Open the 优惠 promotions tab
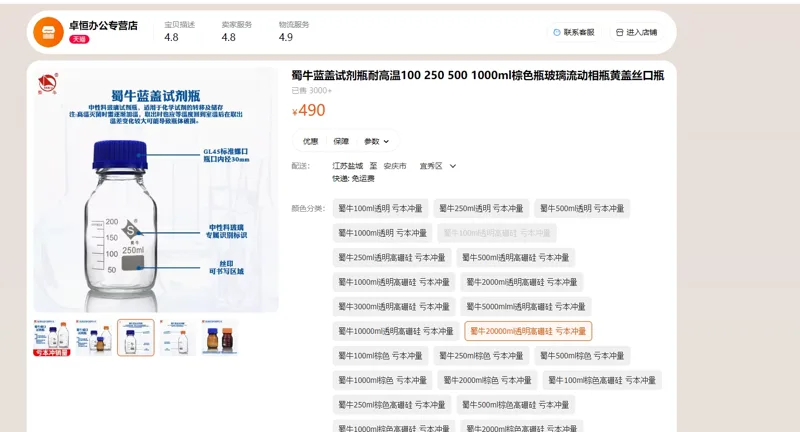Viewport: 800px width, 432px height. coord(310,141)
